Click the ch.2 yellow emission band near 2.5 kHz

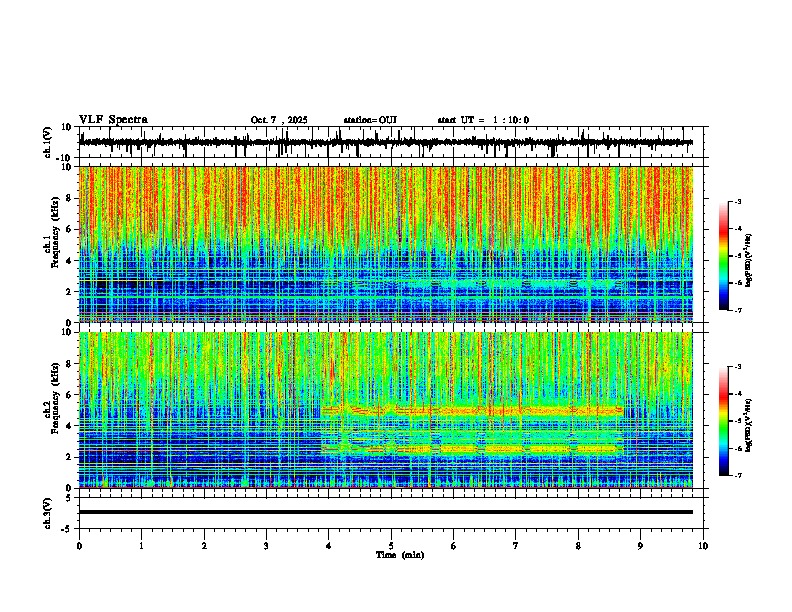472,448
